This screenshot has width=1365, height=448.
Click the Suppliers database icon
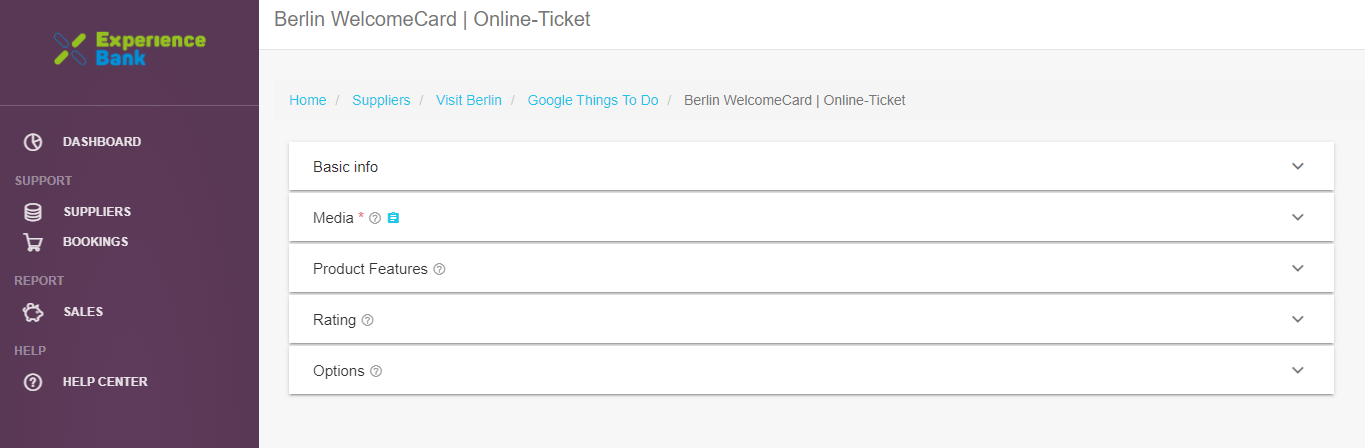(x=33, y=212)
